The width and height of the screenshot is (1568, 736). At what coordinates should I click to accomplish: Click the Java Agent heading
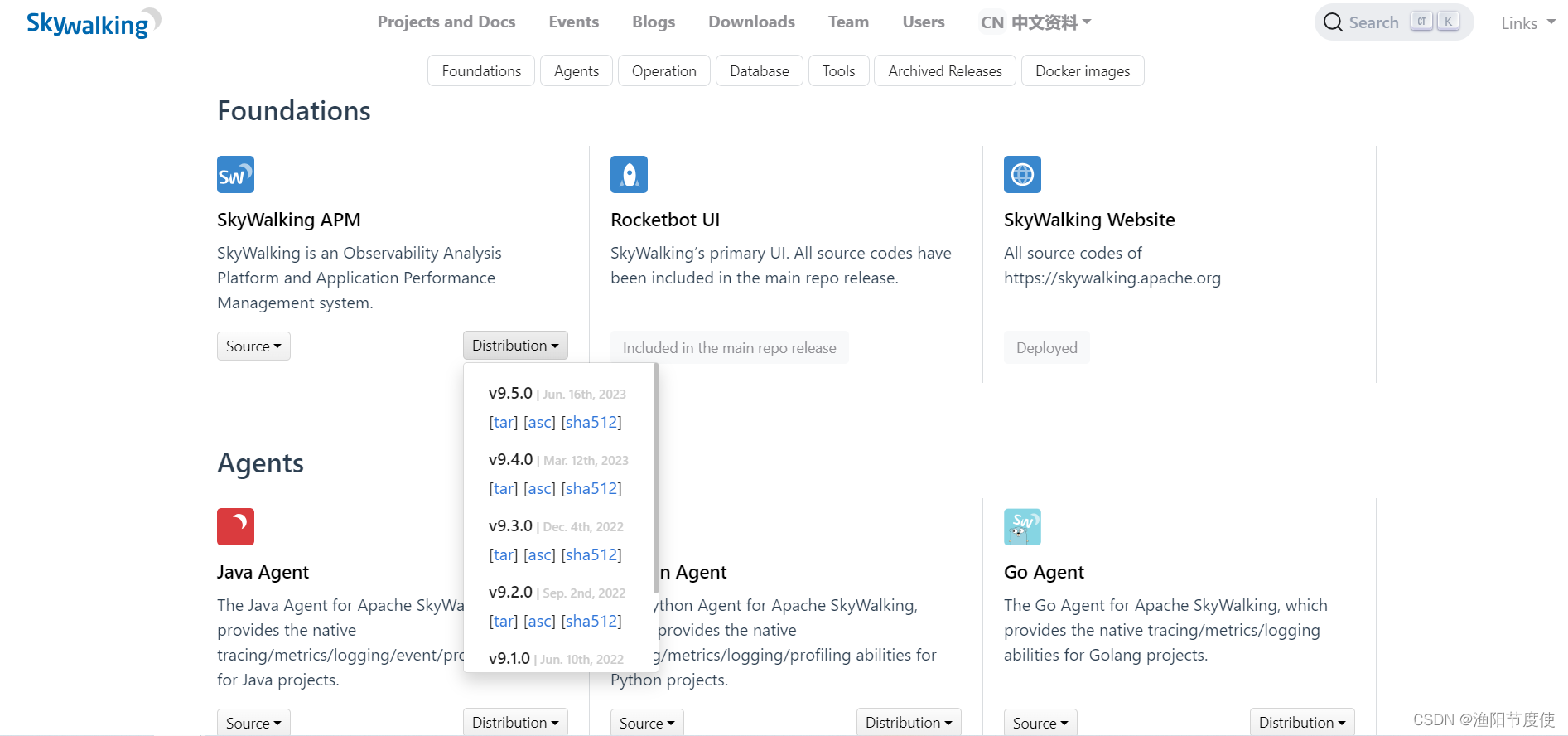coord(263,572)
